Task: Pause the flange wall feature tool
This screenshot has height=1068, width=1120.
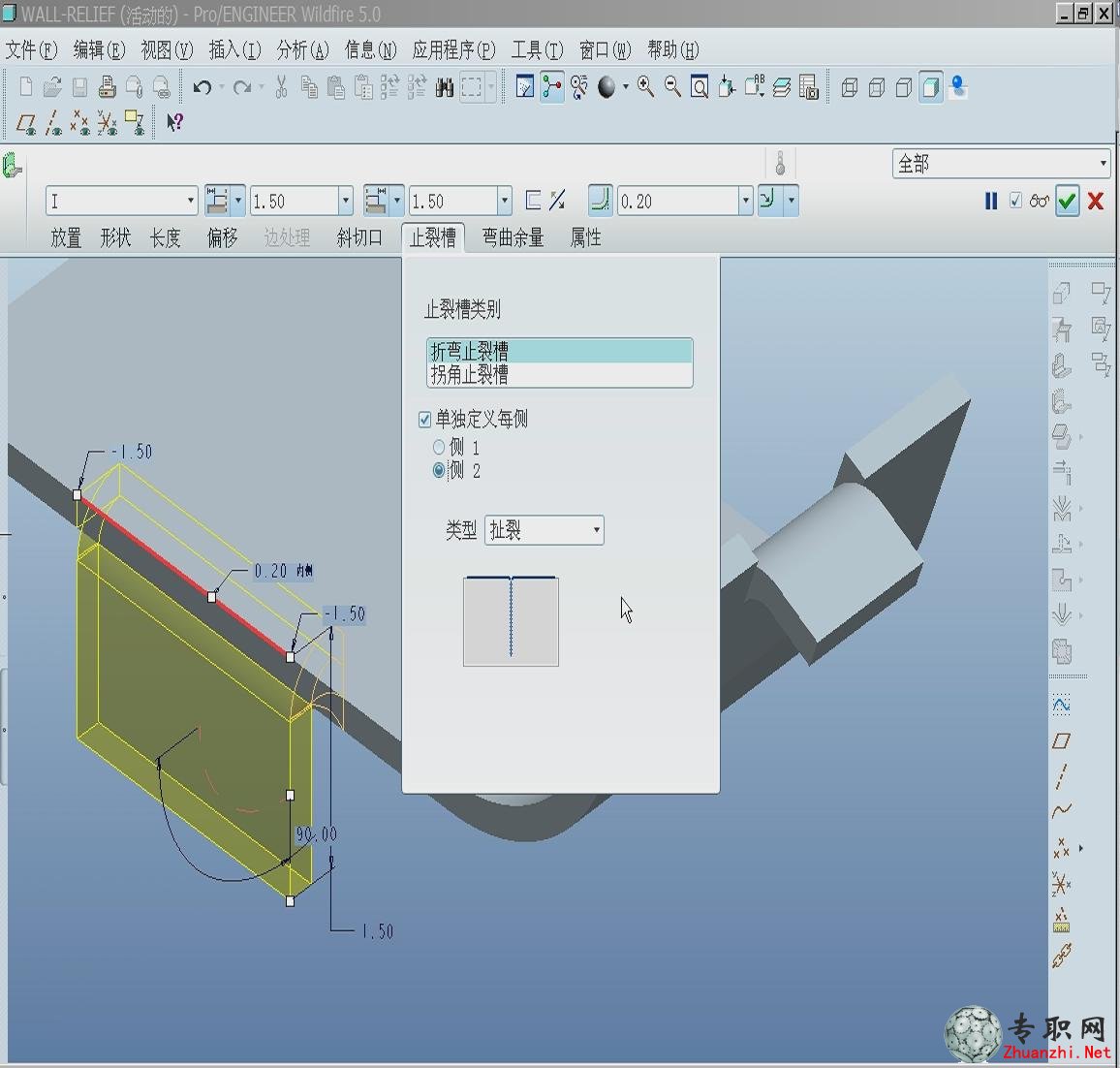Action: tap(991, 202)
